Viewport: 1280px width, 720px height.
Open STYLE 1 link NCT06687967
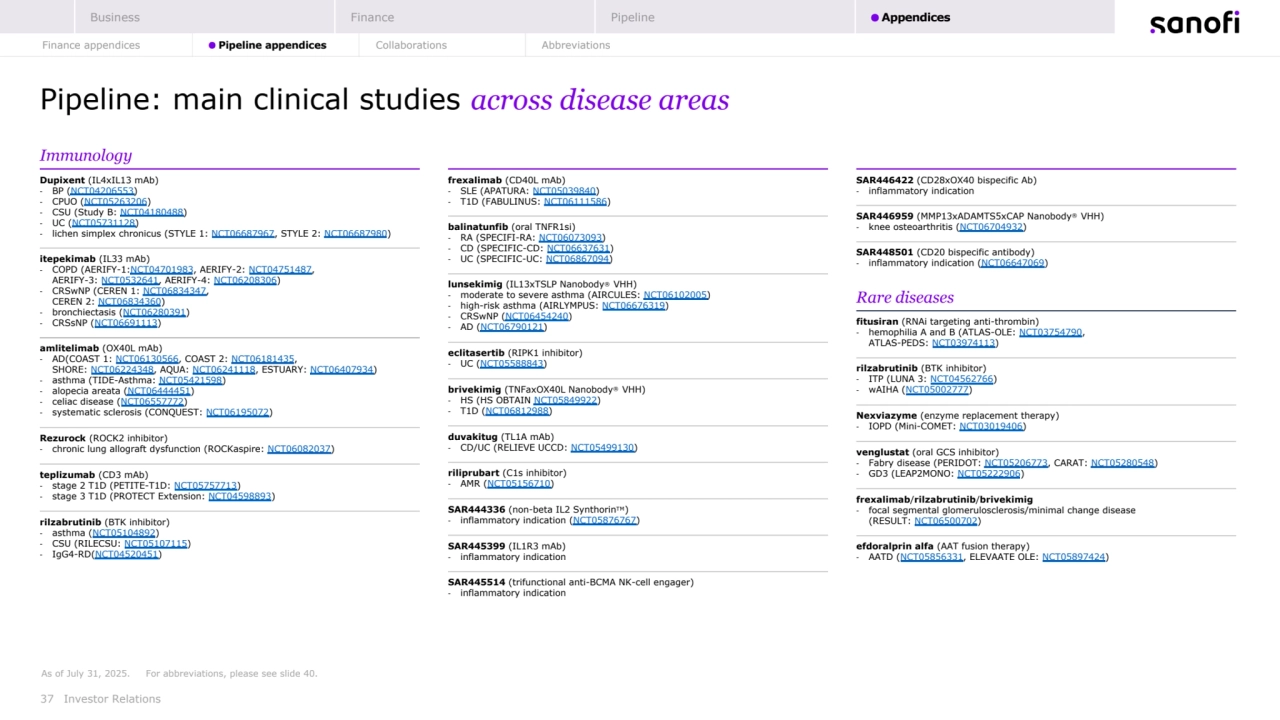[x=243, y=234]
